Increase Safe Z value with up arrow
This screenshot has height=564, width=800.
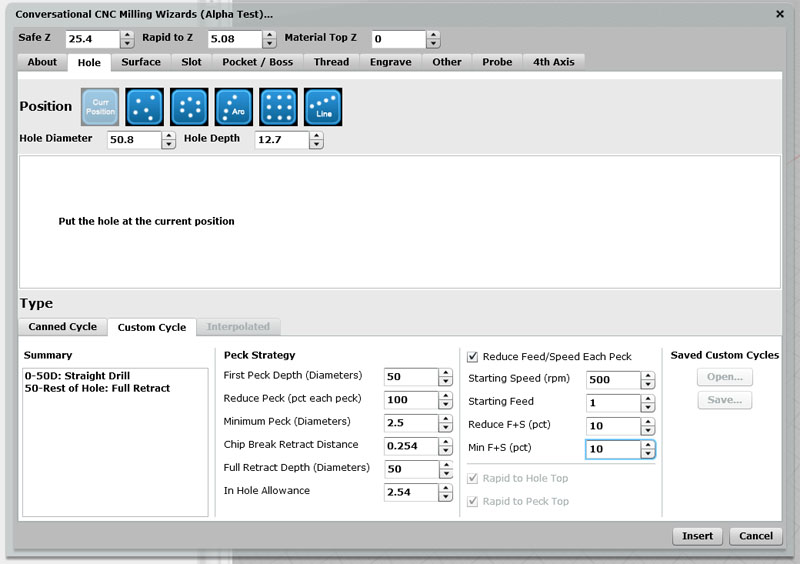pyautogui.click(x=127, y=35)
